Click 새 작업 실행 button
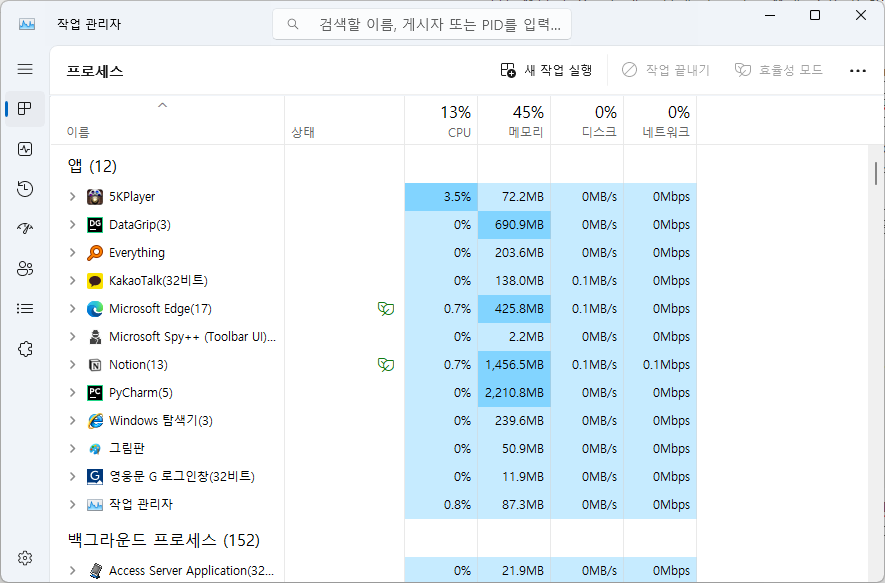Viewport: 885px width, 583px height. pos(546,70)
